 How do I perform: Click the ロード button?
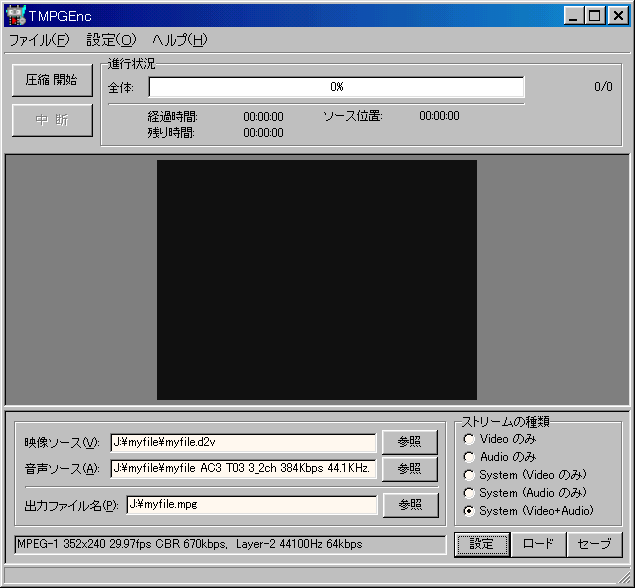[538, 544]
